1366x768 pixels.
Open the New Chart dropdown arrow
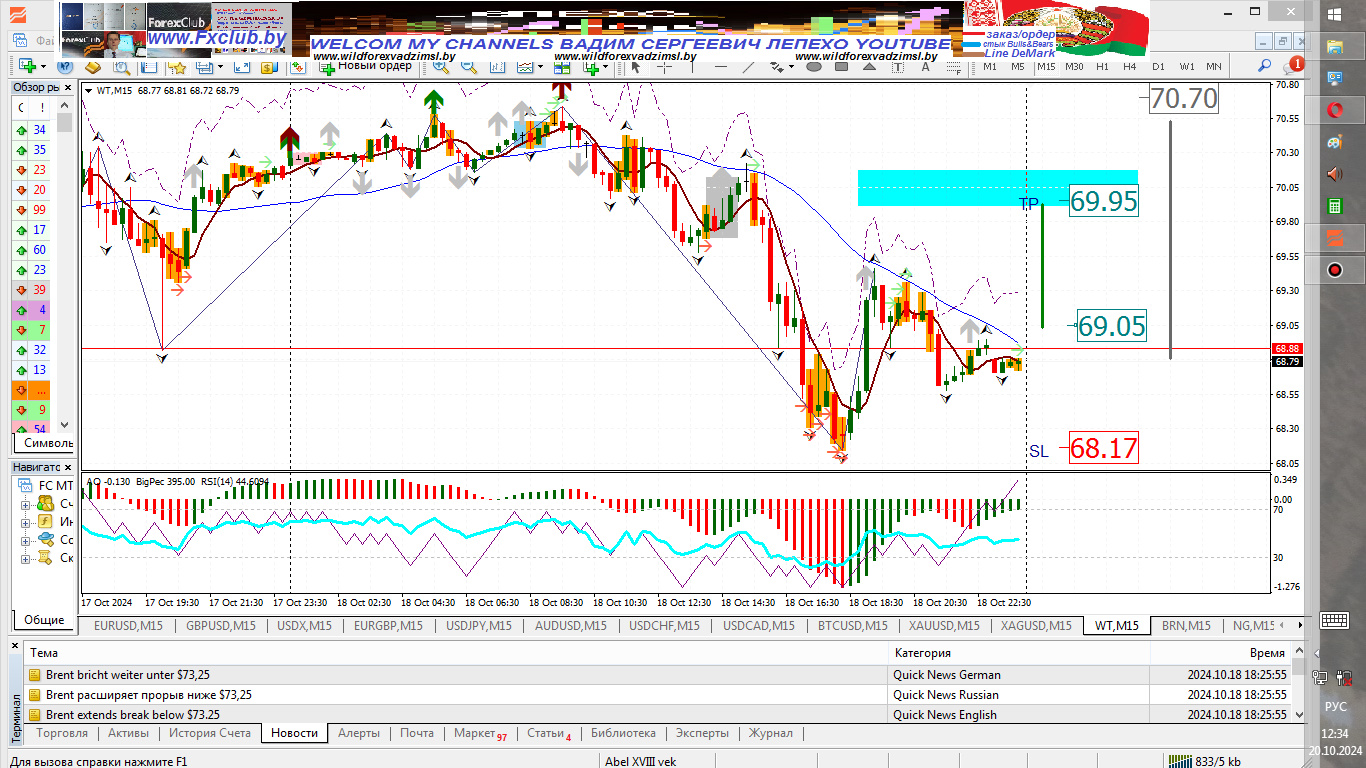(x=44, y=67)
